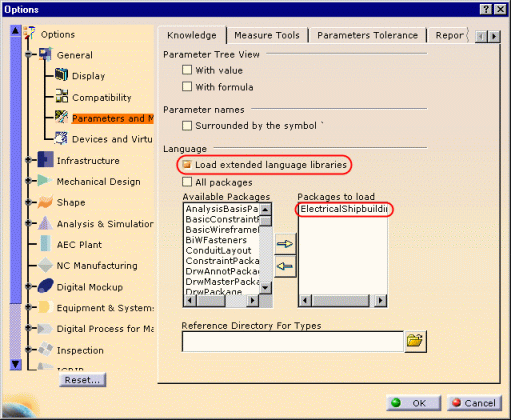Enable the With value checkbox

(187, 70)
